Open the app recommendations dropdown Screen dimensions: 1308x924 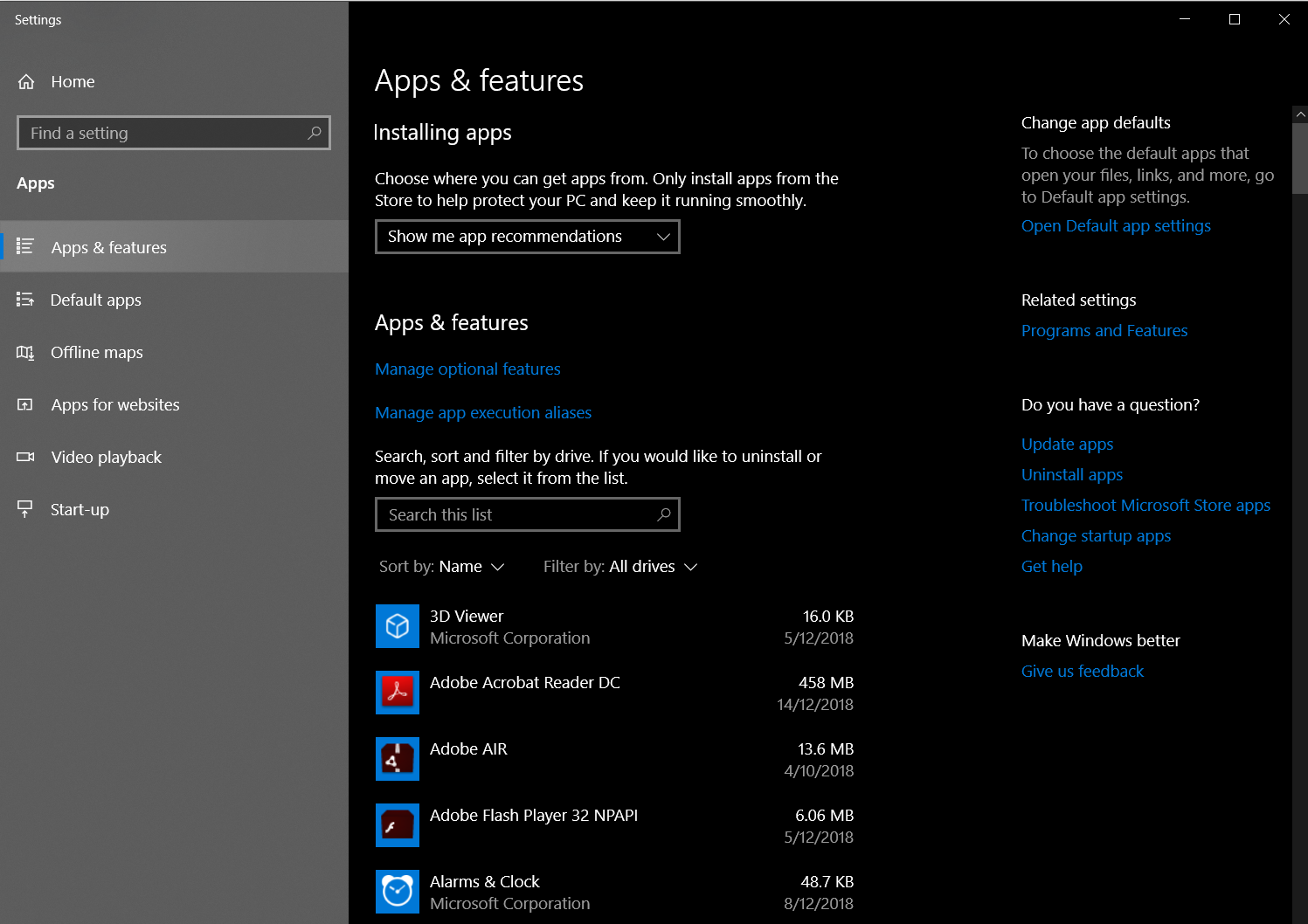pyautogui.click(x=528, y=237)
